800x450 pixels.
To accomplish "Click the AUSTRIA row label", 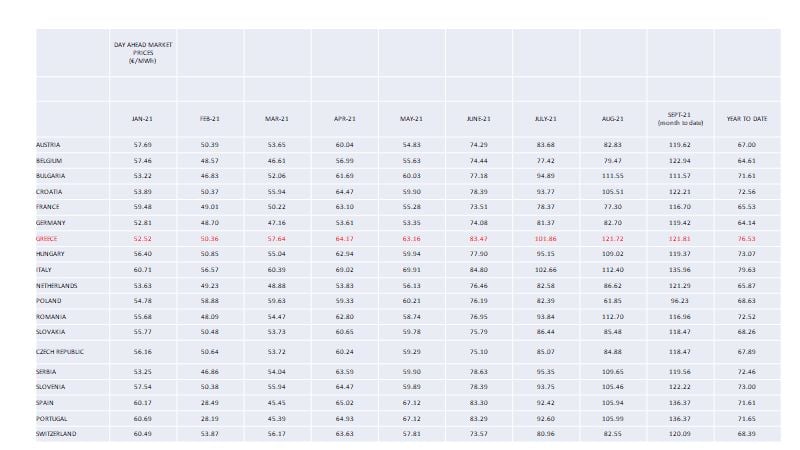I will (x=48, y=145).
